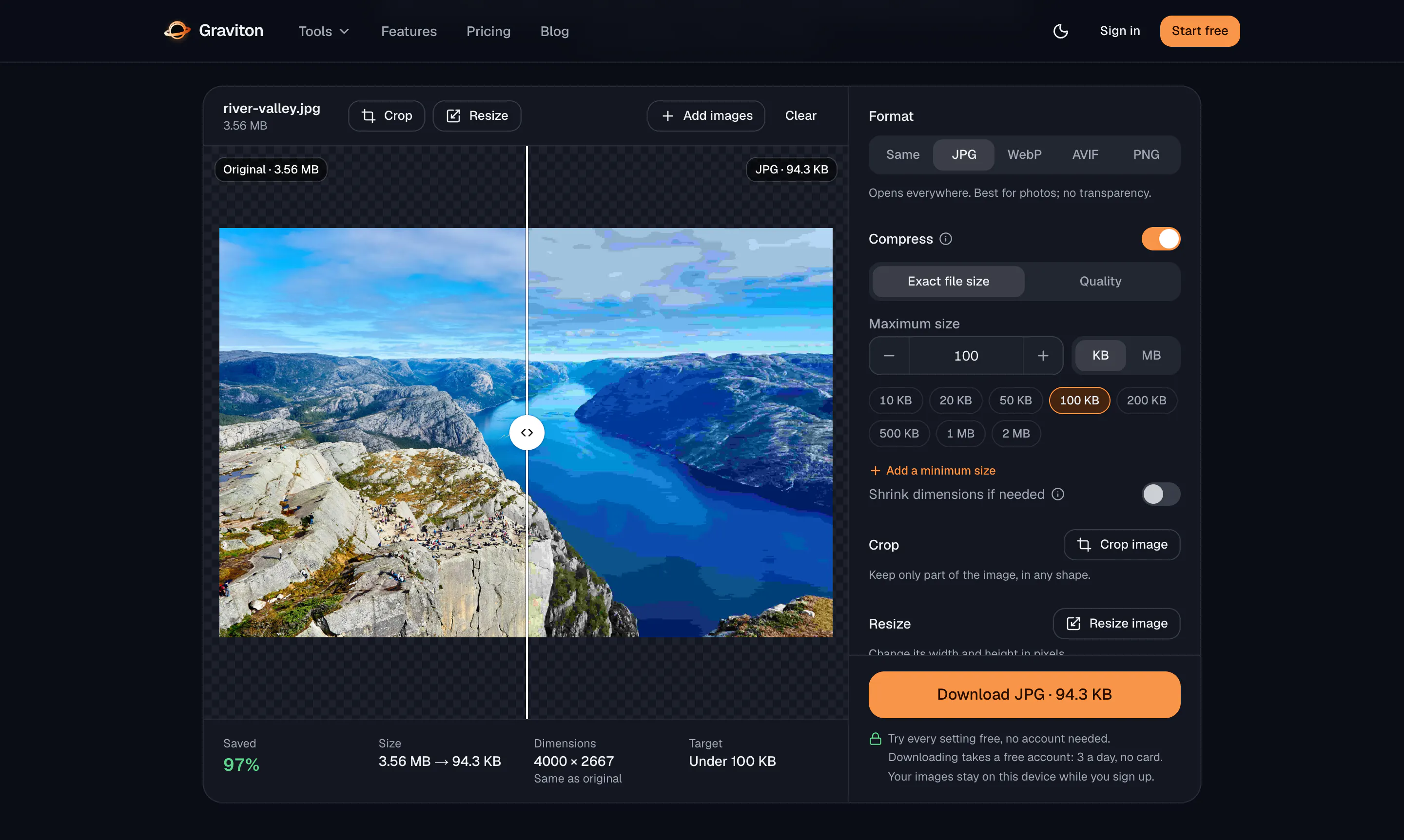The image size is (1404, 840).
Task: Click the Compress info icon
Action: point(945,239)
